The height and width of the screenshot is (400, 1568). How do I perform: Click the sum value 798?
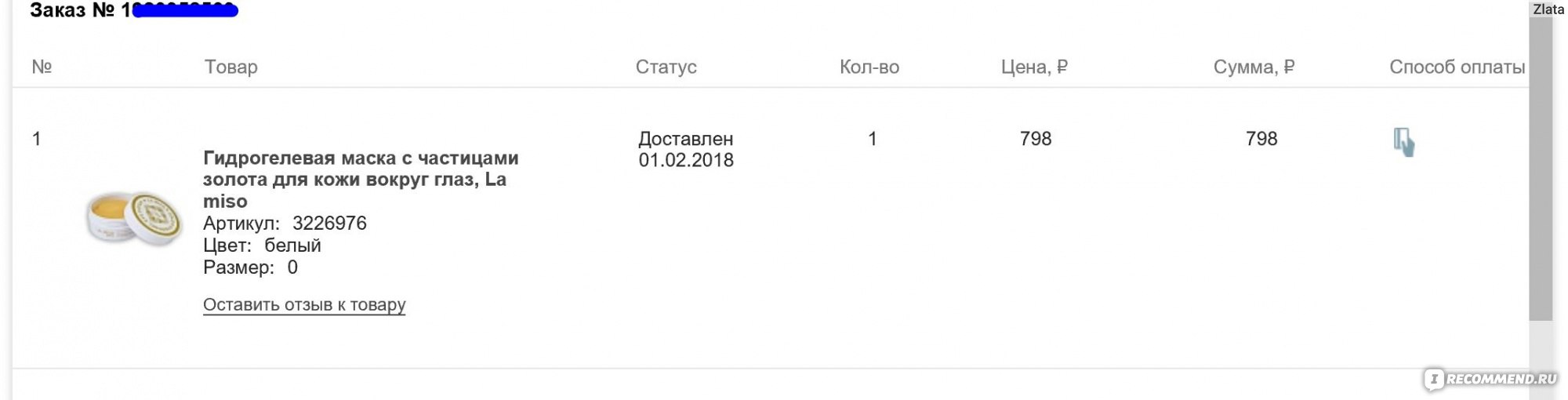click(x=1261, y=139)
